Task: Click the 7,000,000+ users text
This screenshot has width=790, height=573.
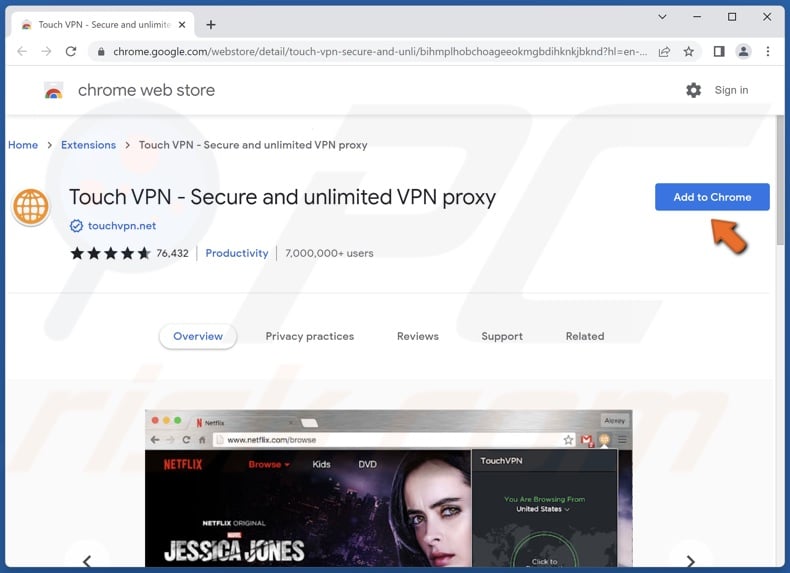Action: point(329,253)
